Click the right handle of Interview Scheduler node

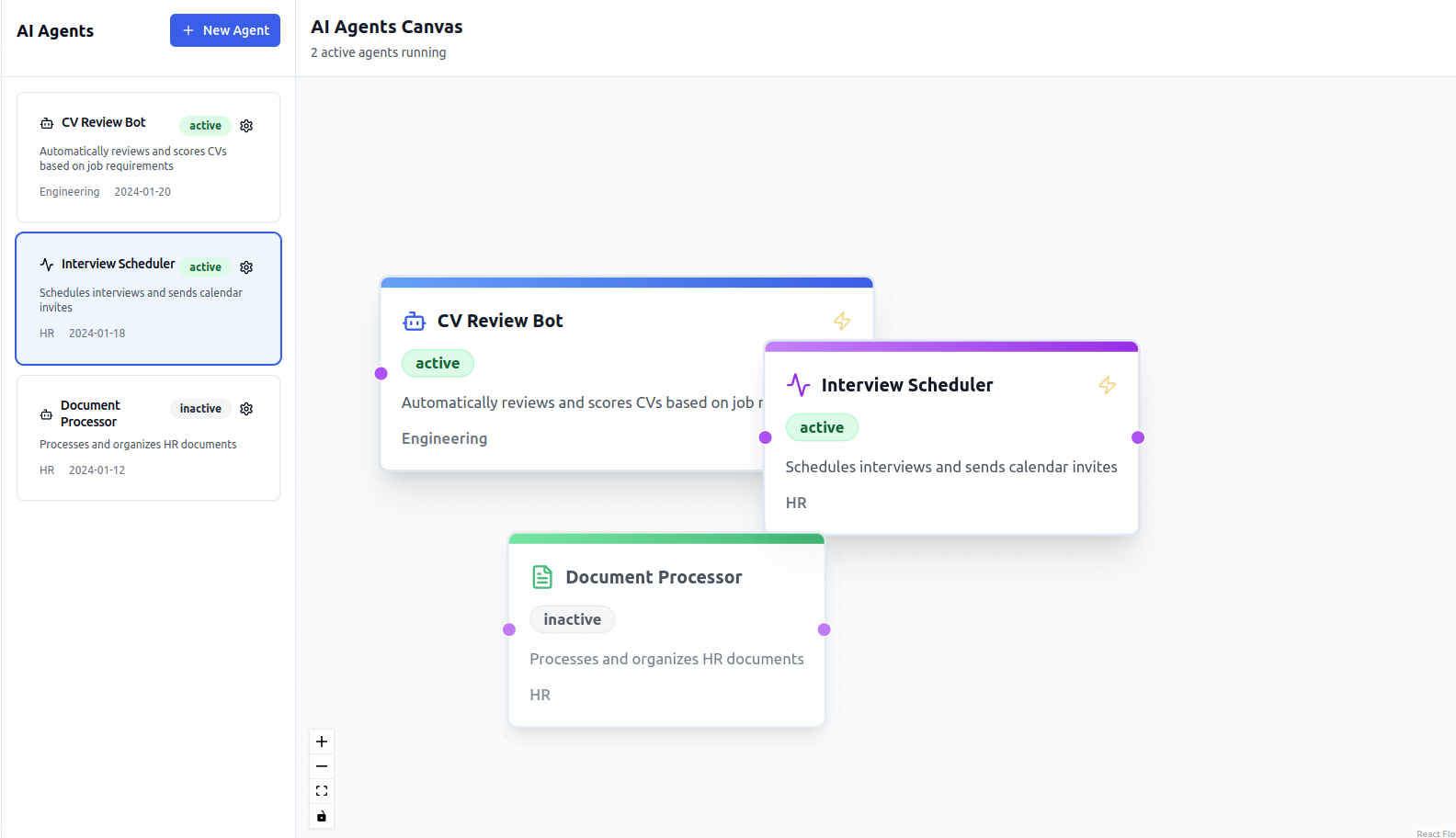1138,437
